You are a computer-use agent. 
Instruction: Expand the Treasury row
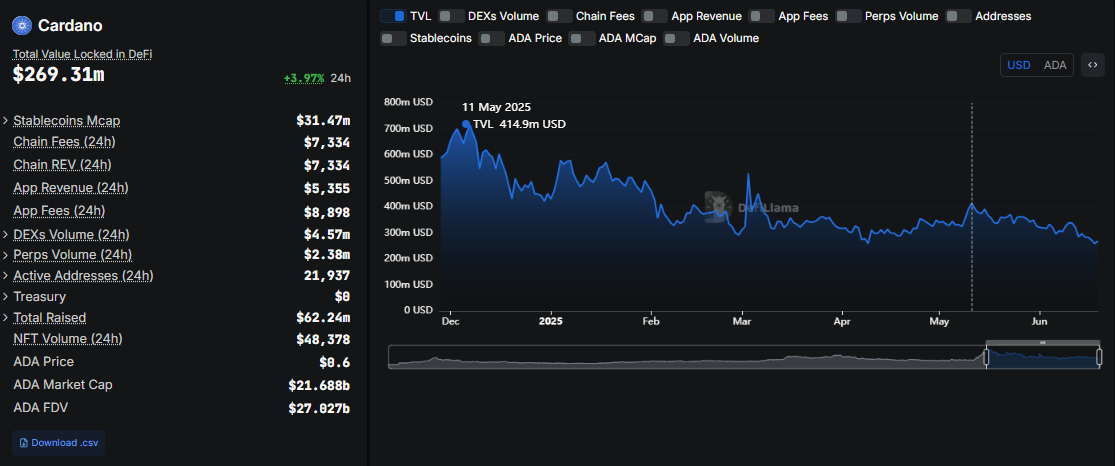pyautogui.click(x=6, y=297)
